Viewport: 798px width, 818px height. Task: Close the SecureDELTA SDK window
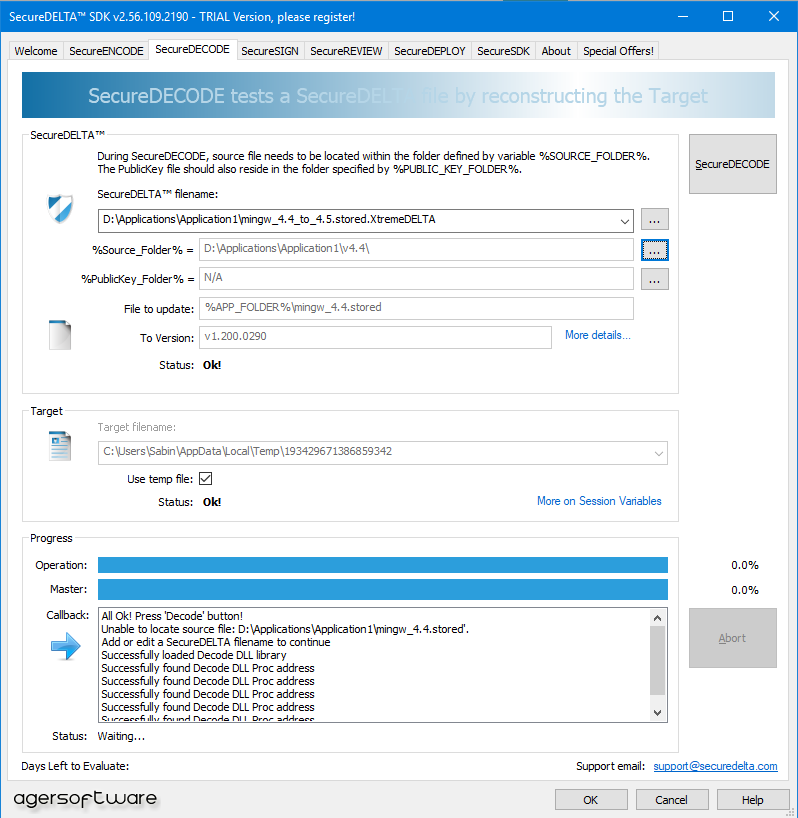pyautogui.click(x=774, y=16)
